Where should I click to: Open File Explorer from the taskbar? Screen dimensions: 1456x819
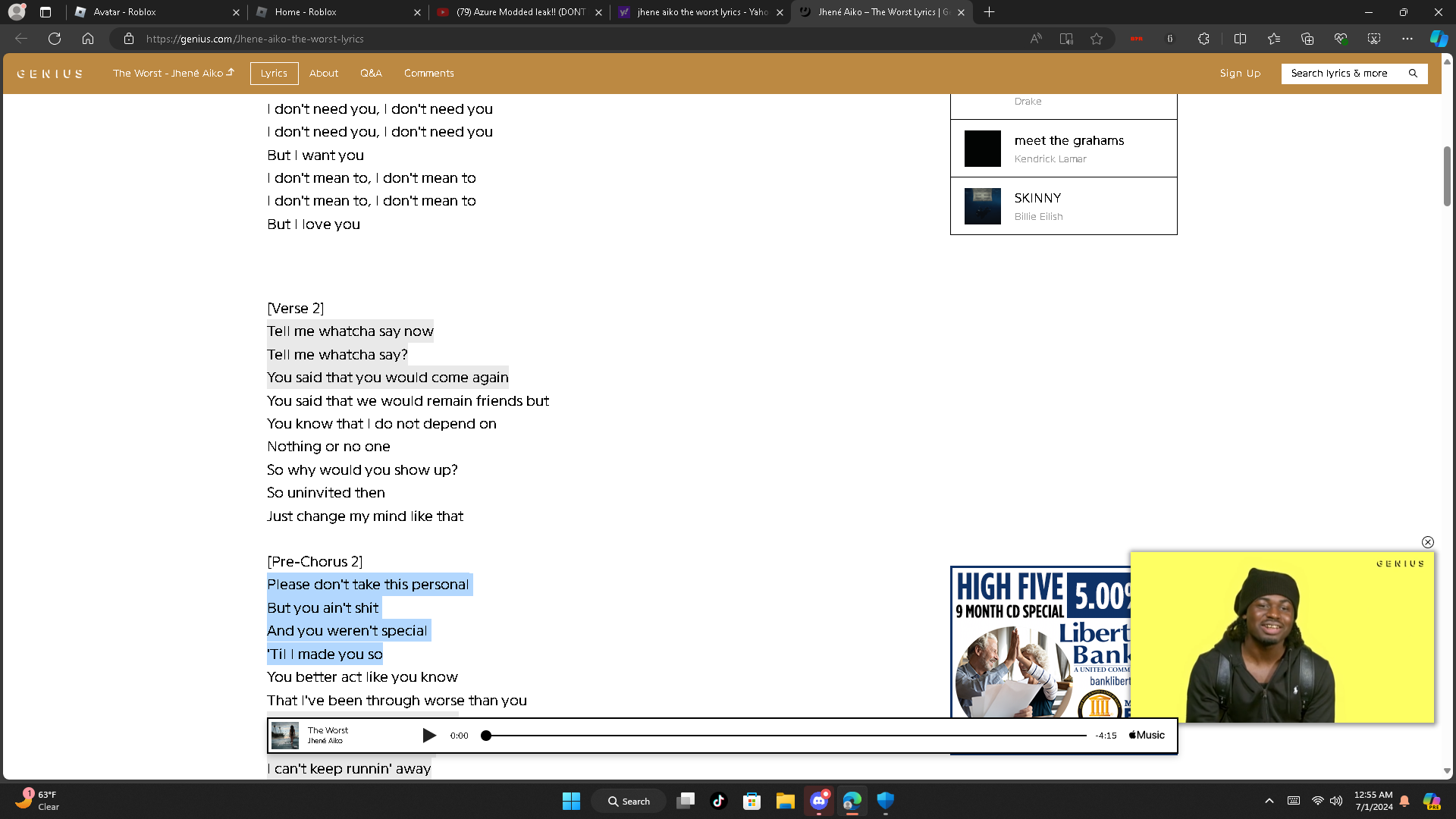click(785, 801)
